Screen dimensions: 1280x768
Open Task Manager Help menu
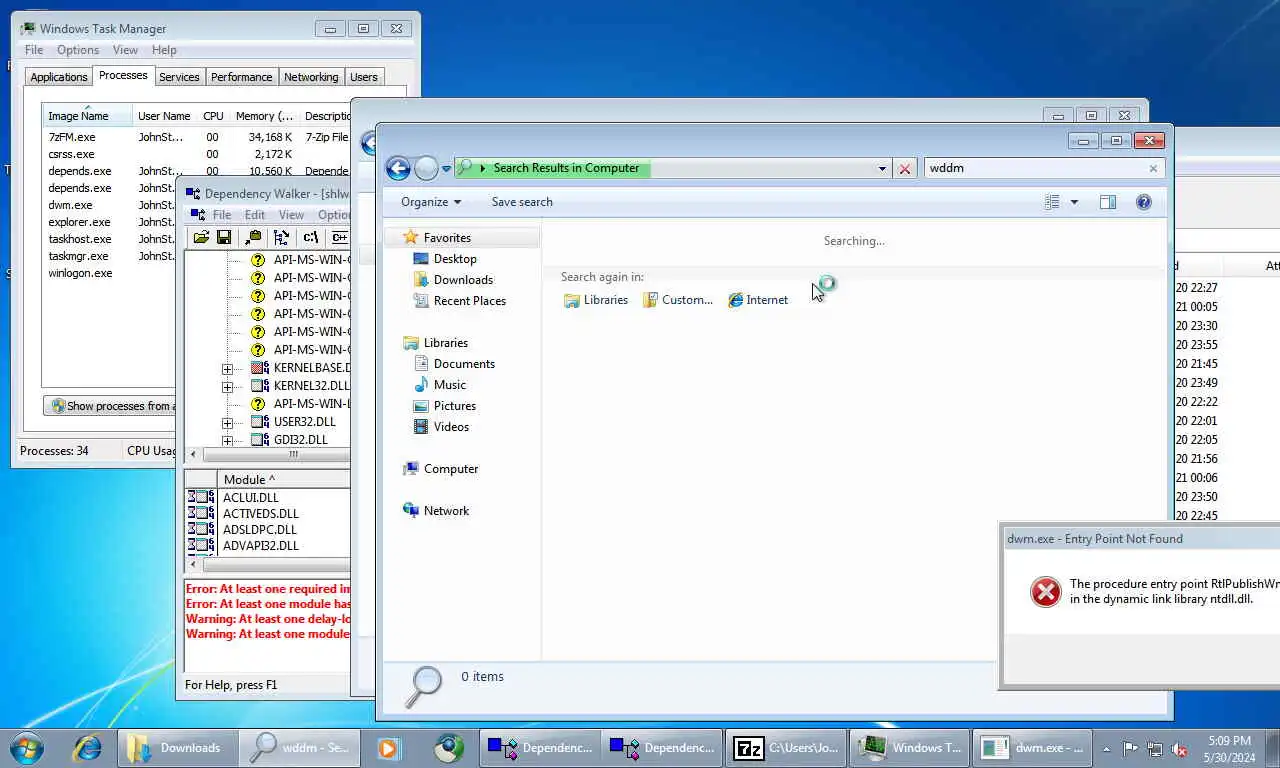pyautogui.click(x=164, y=50)
